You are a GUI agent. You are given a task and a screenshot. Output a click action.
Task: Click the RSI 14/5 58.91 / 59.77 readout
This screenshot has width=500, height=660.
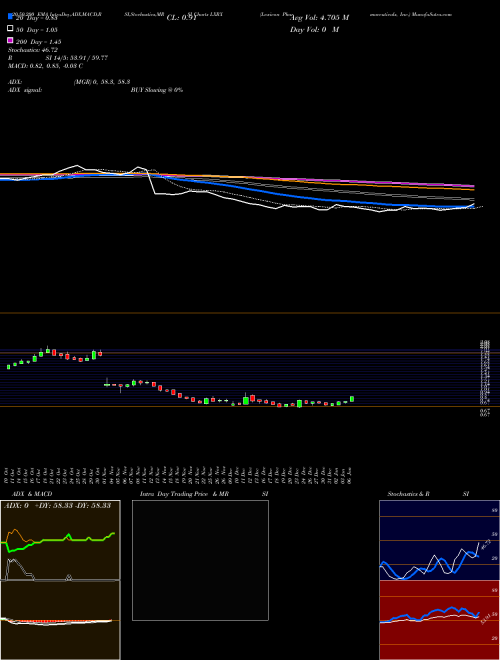pyautogui.click(x=58, y=58)
